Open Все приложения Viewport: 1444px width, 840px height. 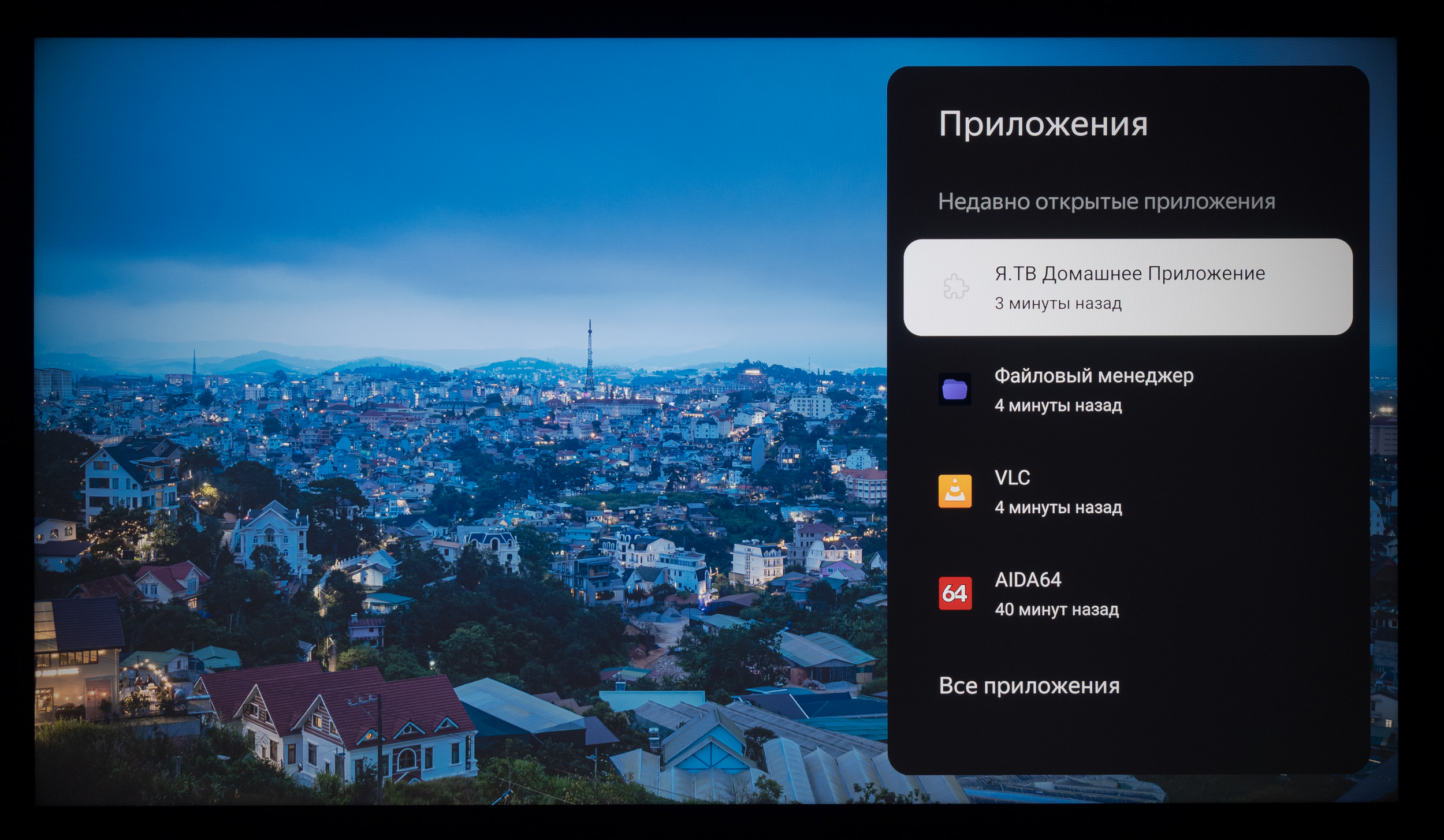click(1029, 686)
